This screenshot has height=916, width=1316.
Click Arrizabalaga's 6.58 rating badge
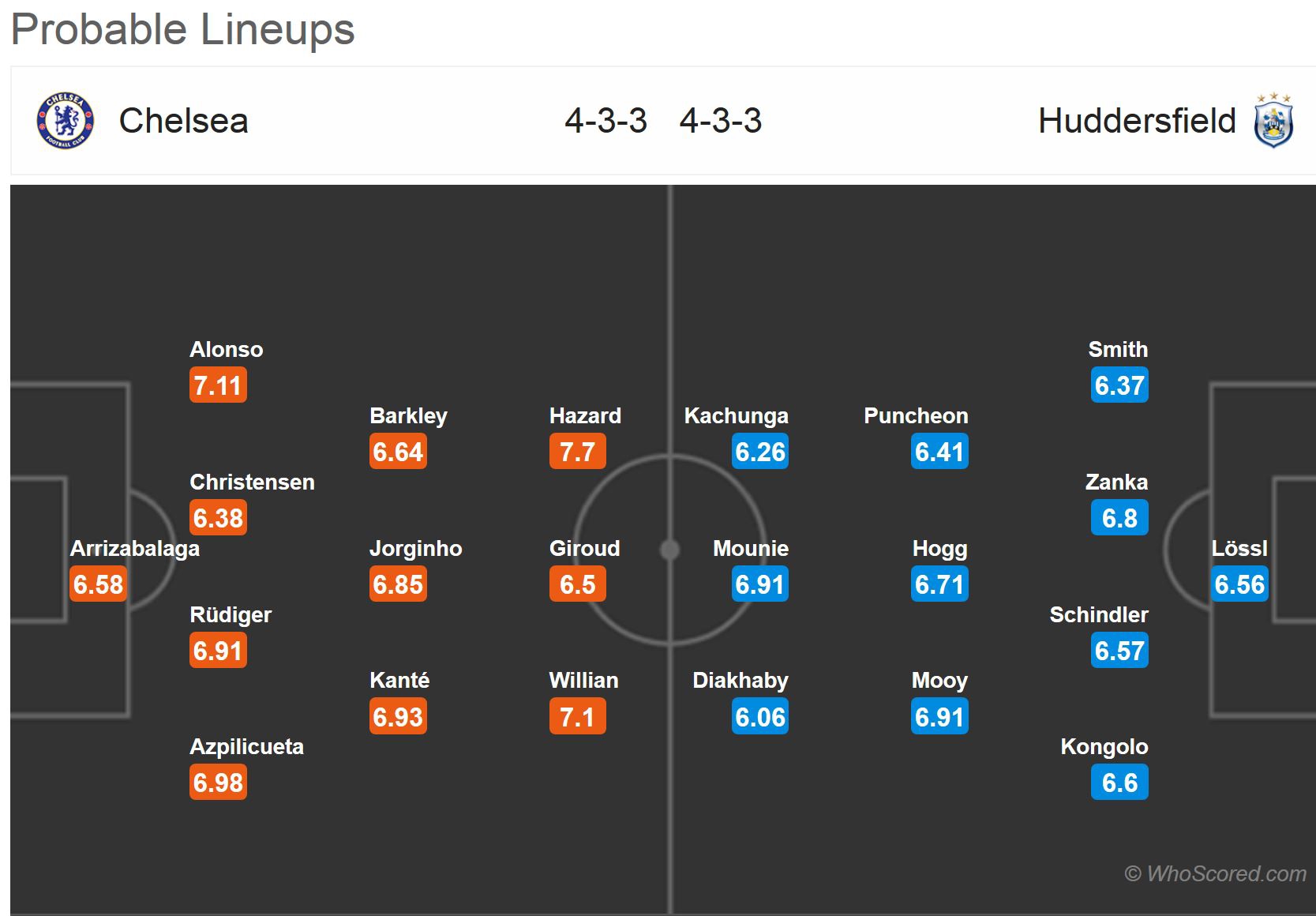[x=98, y=584]
